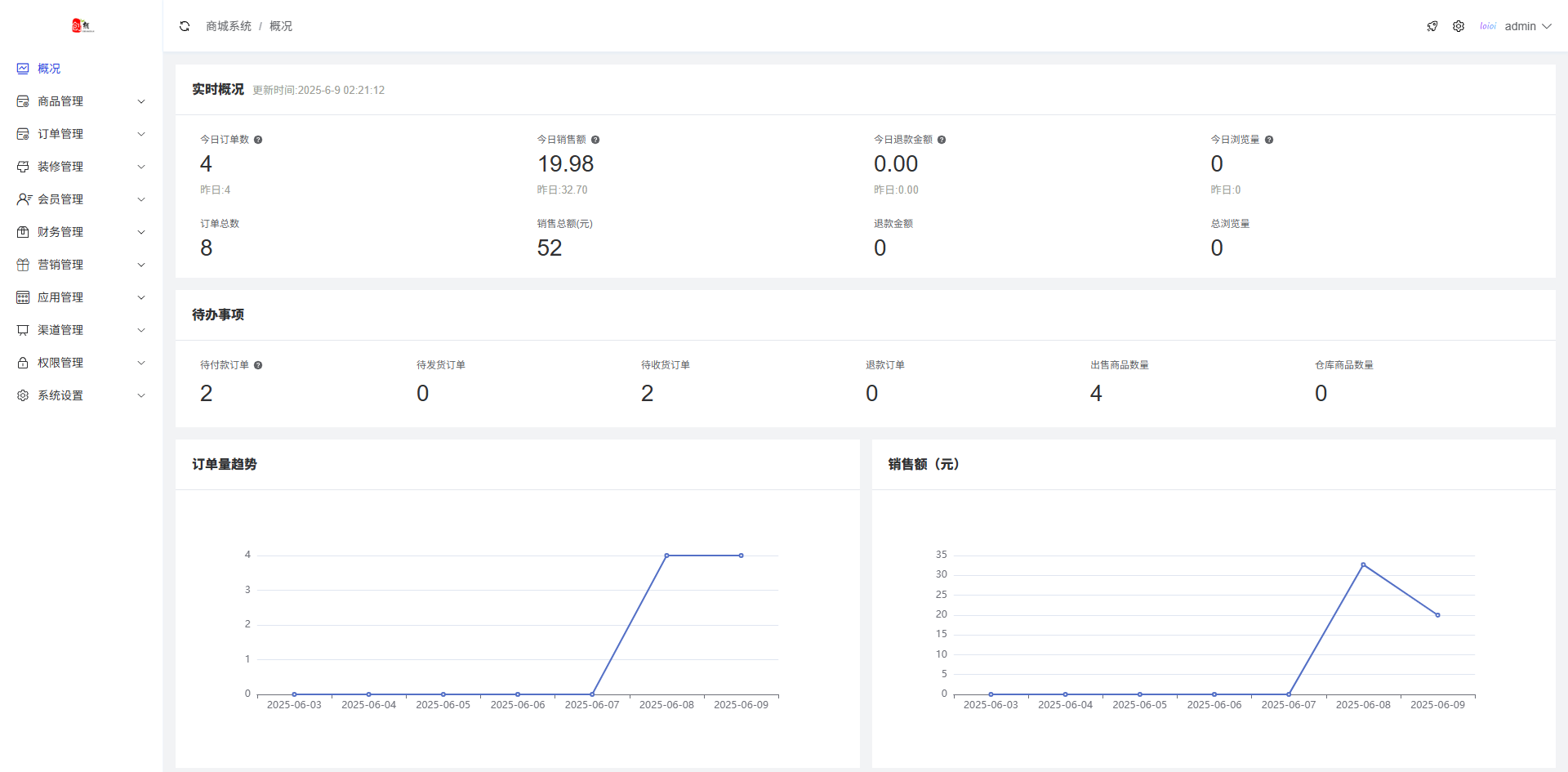
Task: Click the help icon beside 今日浏览量
Action: pos(1269,140)
